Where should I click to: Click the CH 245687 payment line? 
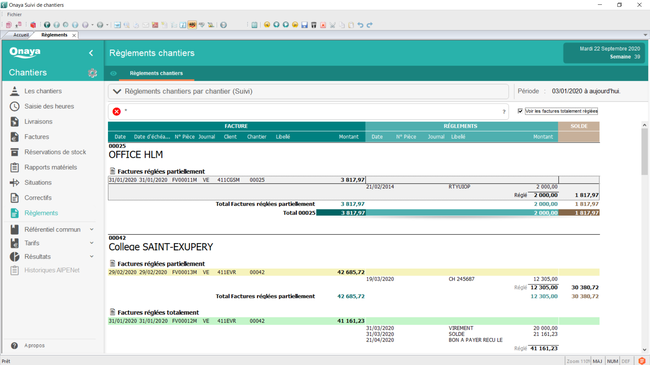pyautogui.click(x=462, y=279)
